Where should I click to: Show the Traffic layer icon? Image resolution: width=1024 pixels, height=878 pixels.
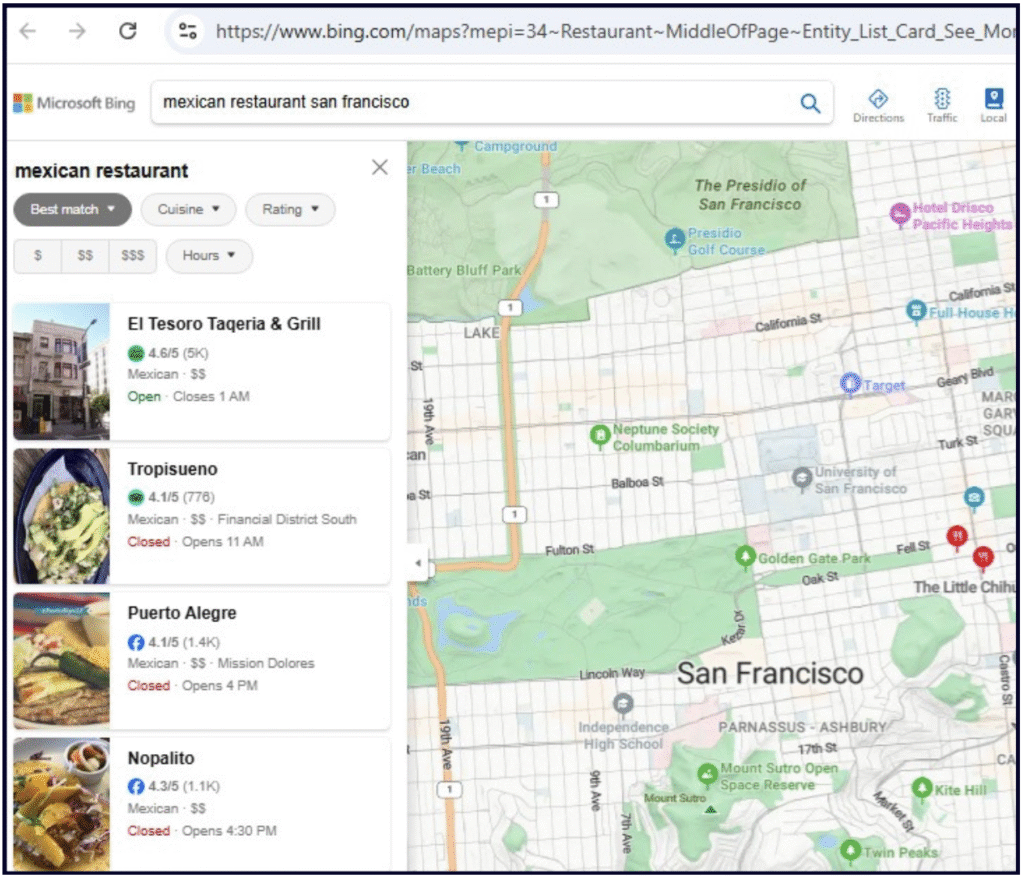tap(941, 99)
